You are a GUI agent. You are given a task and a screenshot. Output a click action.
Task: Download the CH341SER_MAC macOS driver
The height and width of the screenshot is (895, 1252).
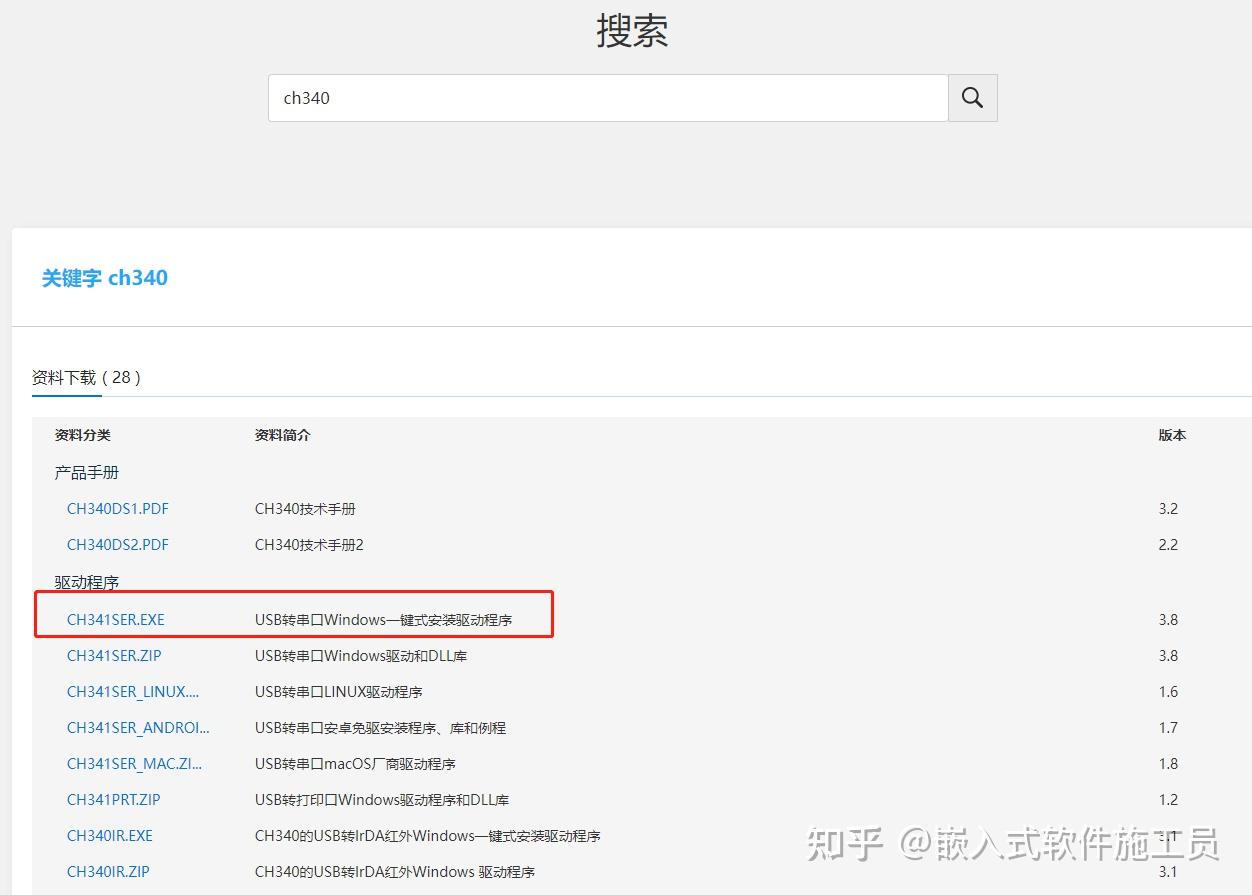135,763
